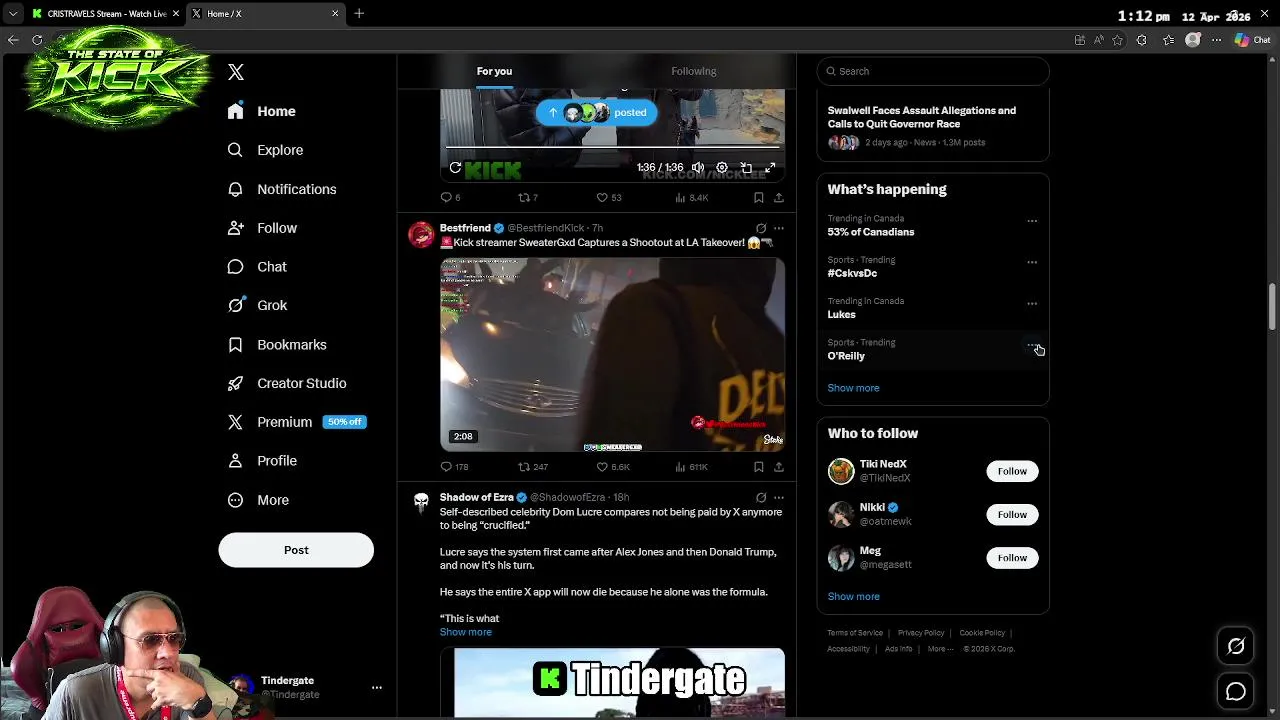Reply to the post with 6 replies

click(x=450, y=198)
